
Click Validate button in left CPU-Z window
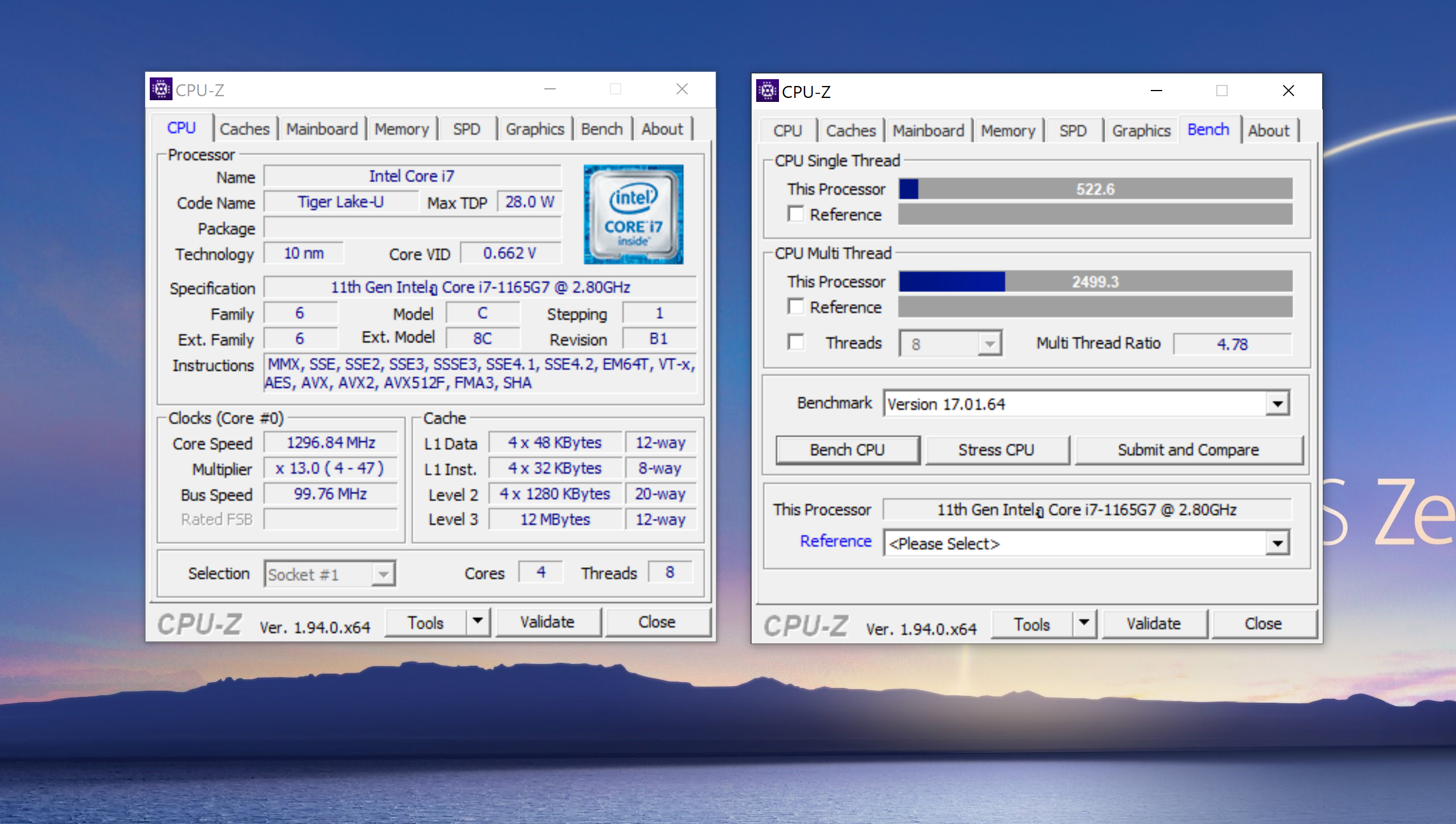click(x=547, y=622)
